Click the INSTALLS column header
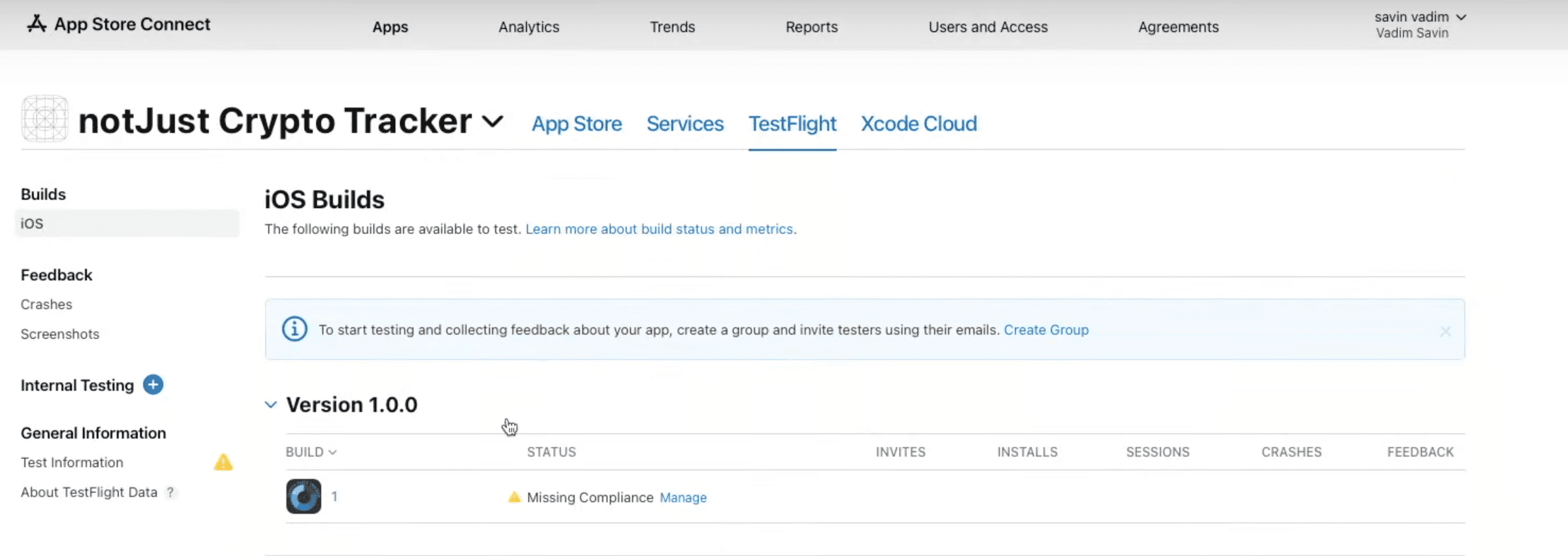The height and width of the screenshot is (556, 1568). (1027, 452)
